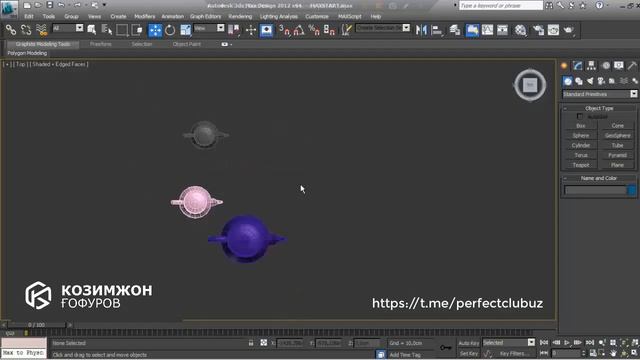Viewport: 640px width, 360px height.
Task: Expand the Quick Access toolbar dropdown arrow
Action: click(104, 5)
